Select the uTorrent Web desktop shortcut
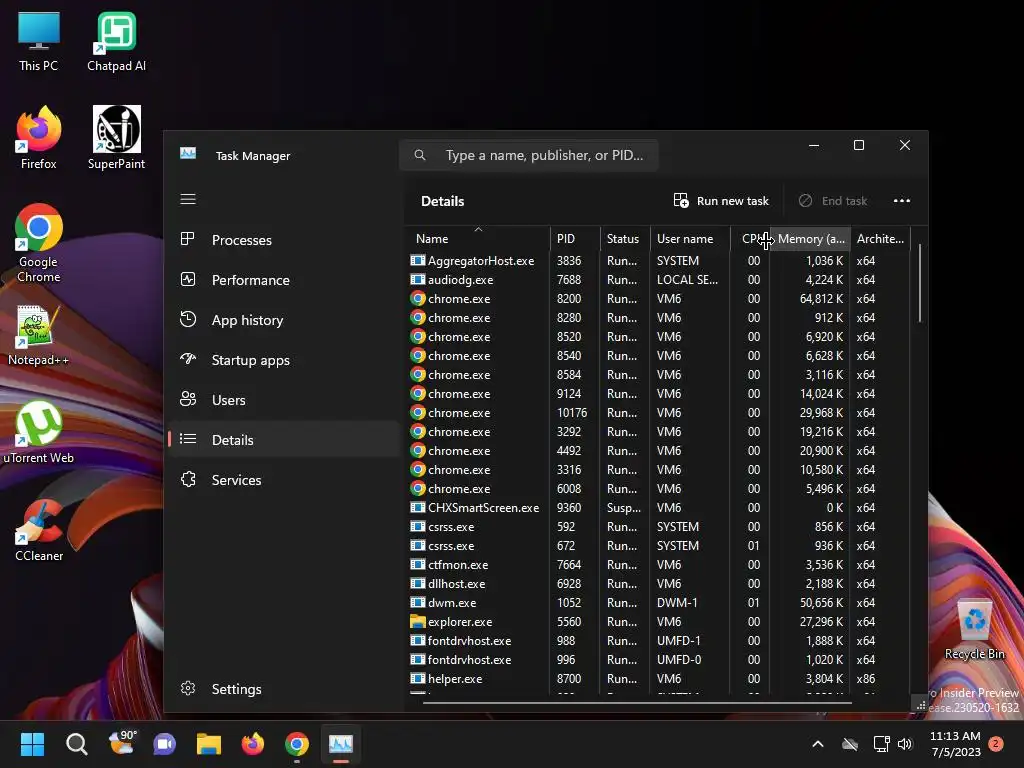 coord(39,433)
